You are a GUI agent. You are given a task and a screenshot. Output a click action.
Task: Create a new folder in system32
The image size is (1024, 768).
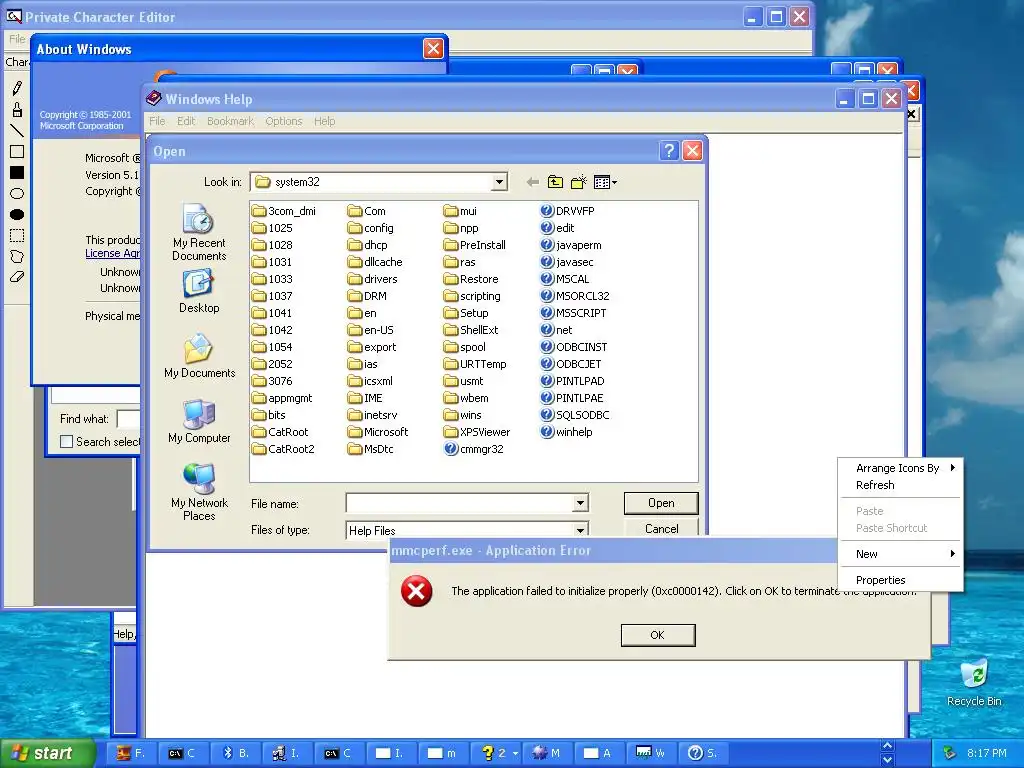point(579,182)
